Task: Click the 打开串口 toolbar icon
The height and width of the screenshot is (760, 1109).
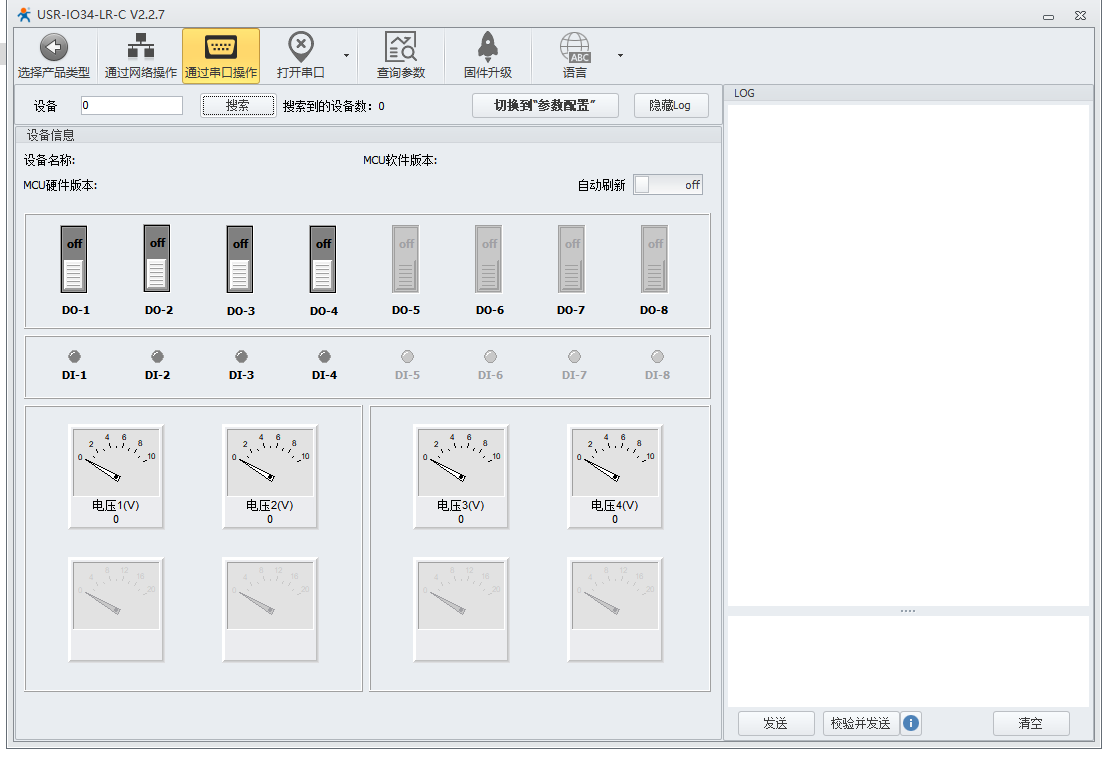Action: [x=300, y=47]
